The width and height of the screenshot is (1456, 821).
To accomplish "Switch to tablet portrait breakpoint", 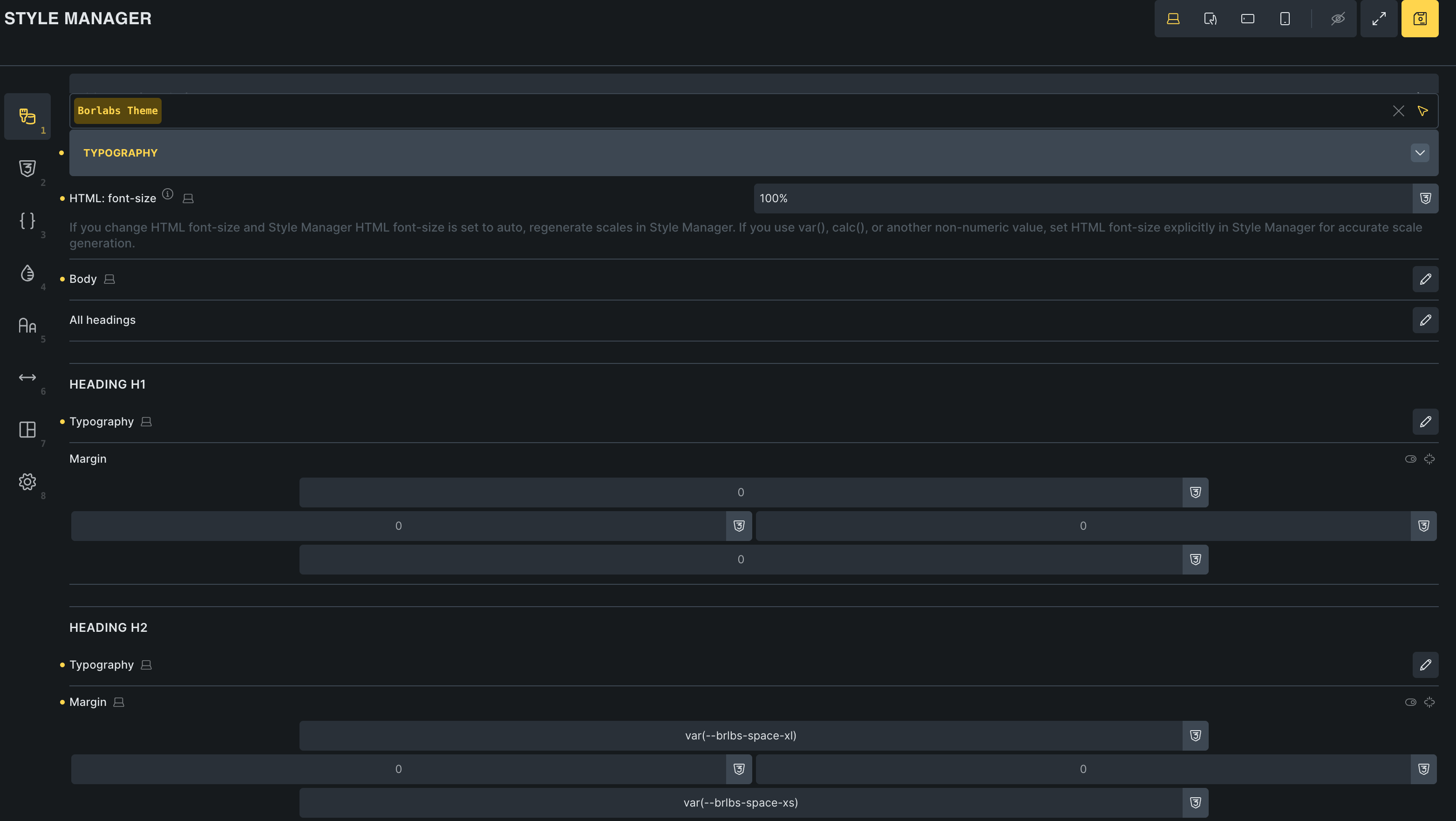I will tap(1210, 19).
